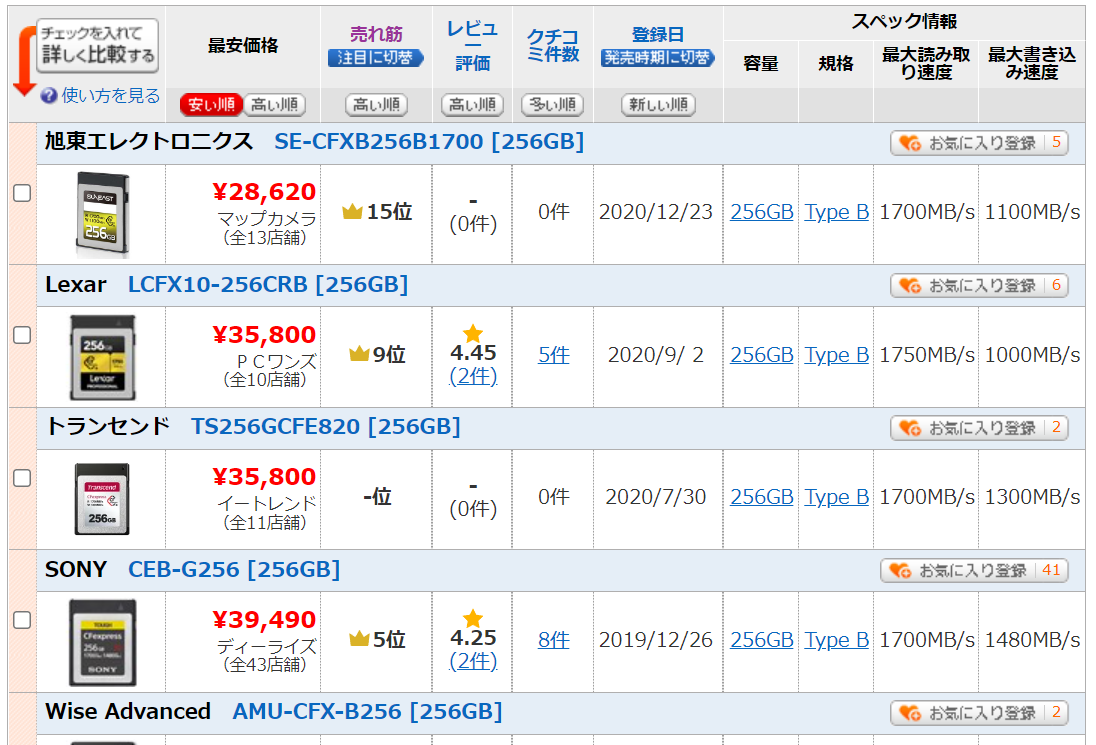The height and width of the screenshot is (745, 1096).
Task: Sort クチコミ件数 by 多い順
Action: [553, 105]
